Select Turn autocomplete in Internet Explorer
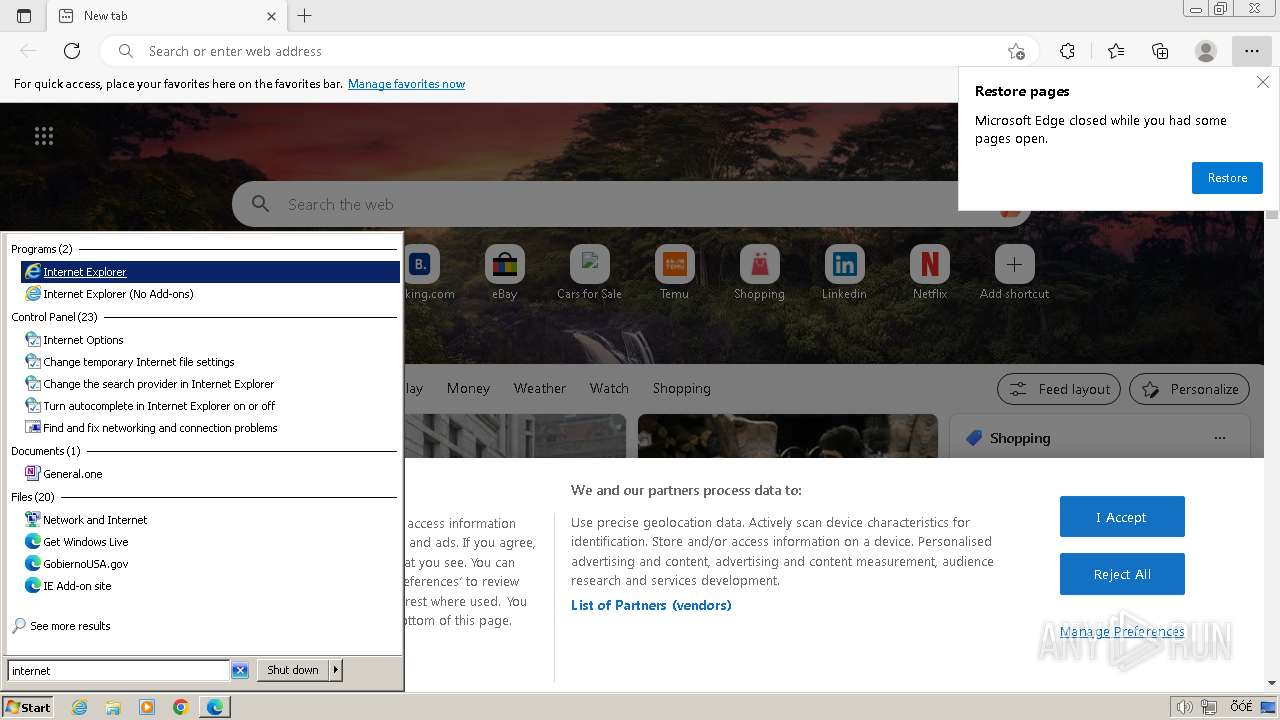The width and height of the screenshot is (1280, 720). (210, 406)
